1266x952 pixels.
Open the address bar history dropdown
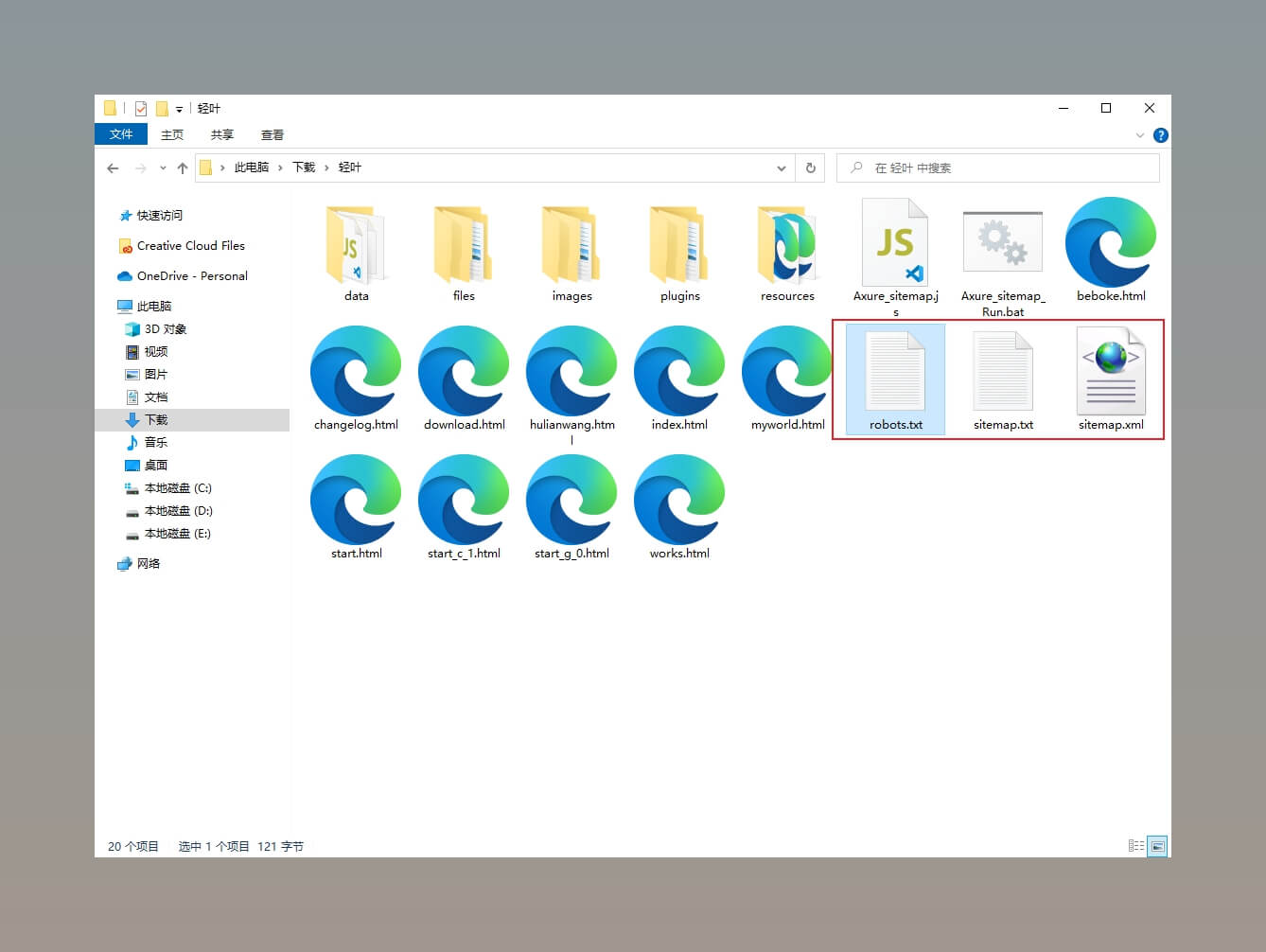tap(782, 167)
